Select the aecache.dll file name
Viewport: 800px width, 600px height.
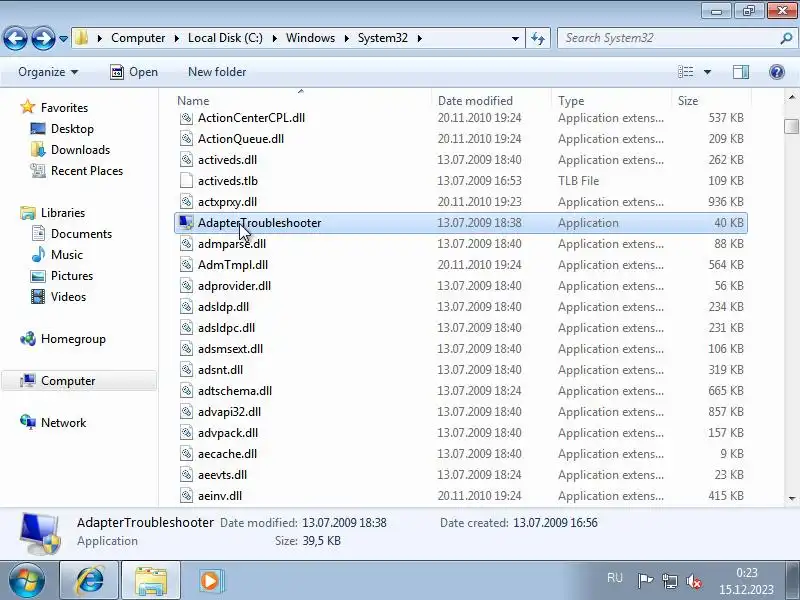[227, 454]
